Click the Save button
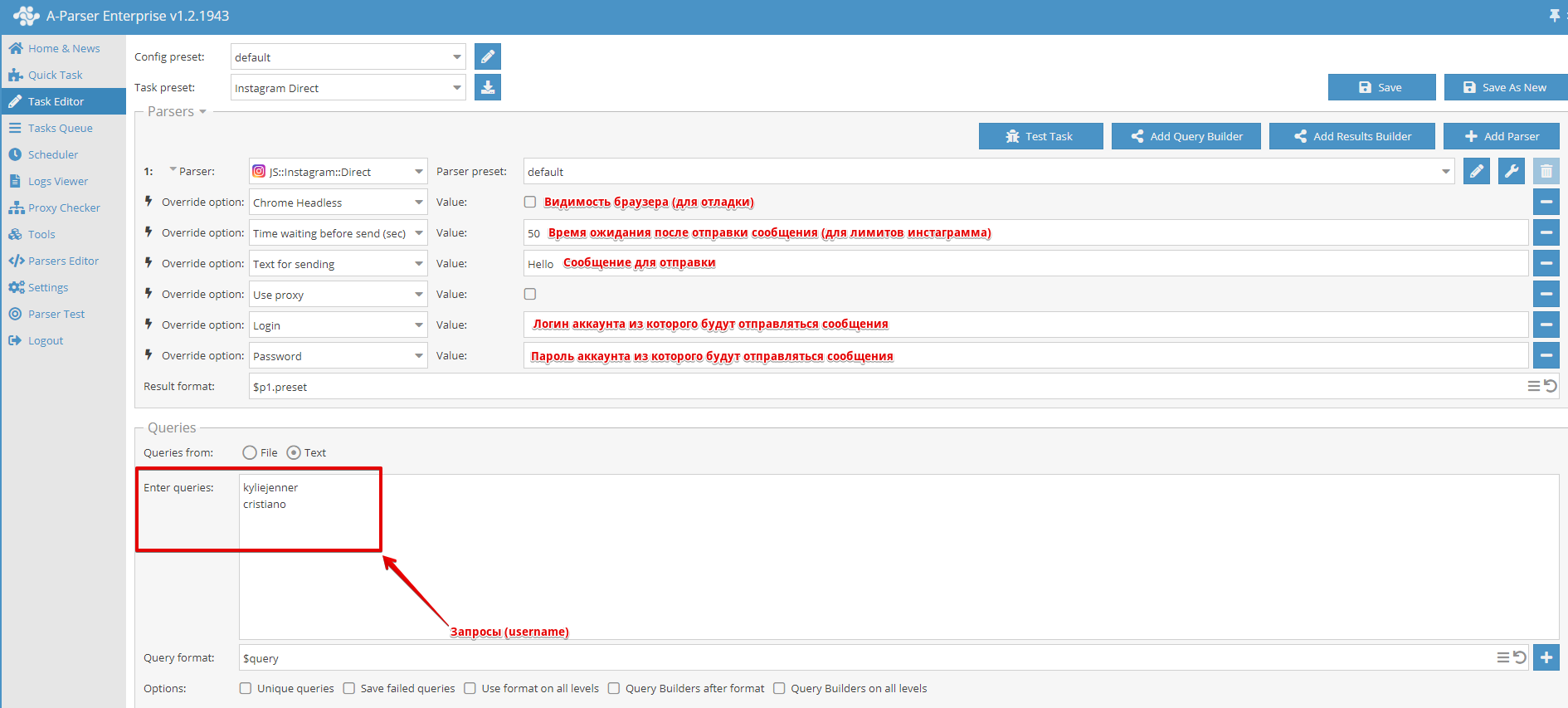The image size is (1568, 708). [x=1381, y=87]
